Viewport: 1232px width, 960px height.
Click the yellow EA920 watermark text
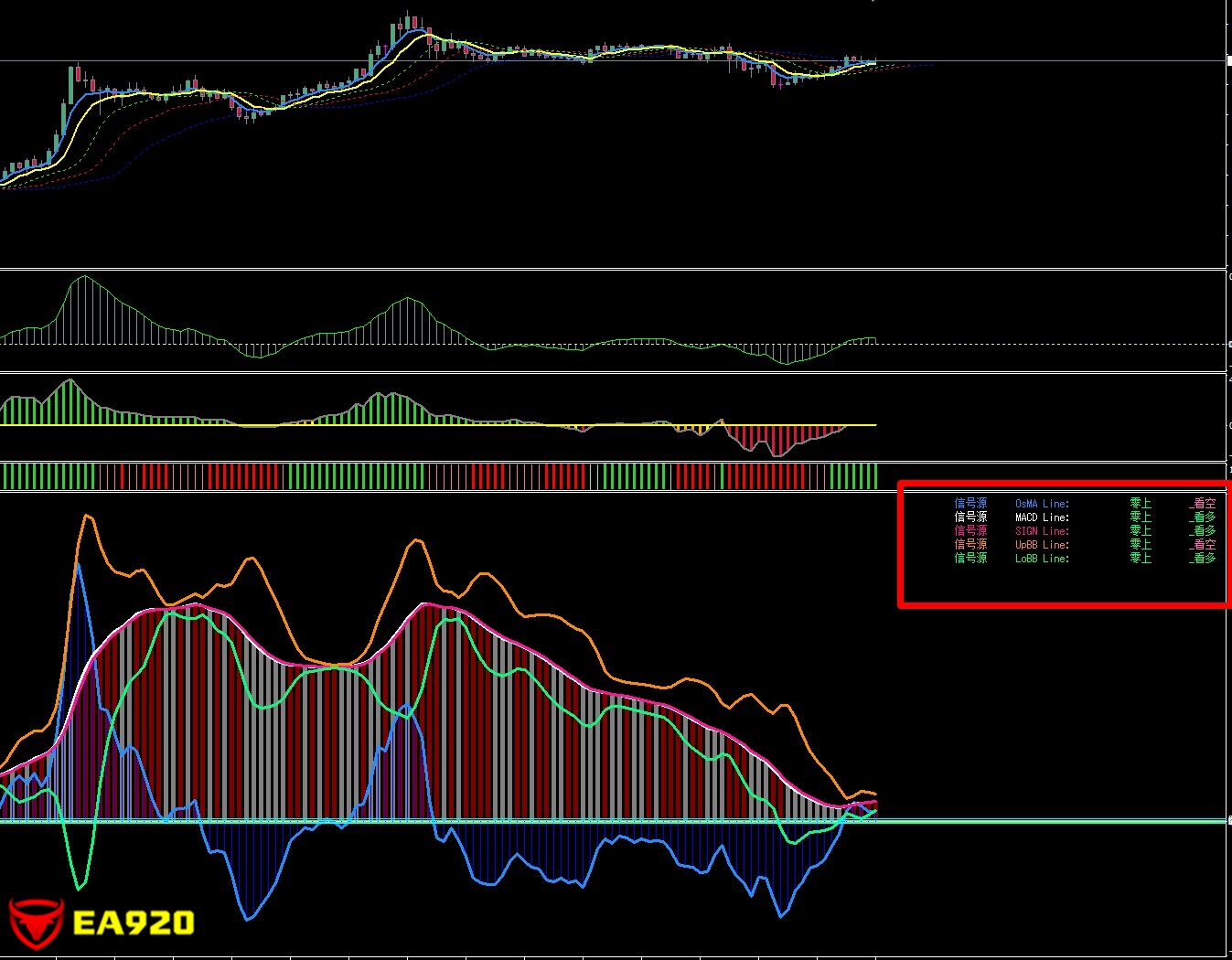click(134, 923)
